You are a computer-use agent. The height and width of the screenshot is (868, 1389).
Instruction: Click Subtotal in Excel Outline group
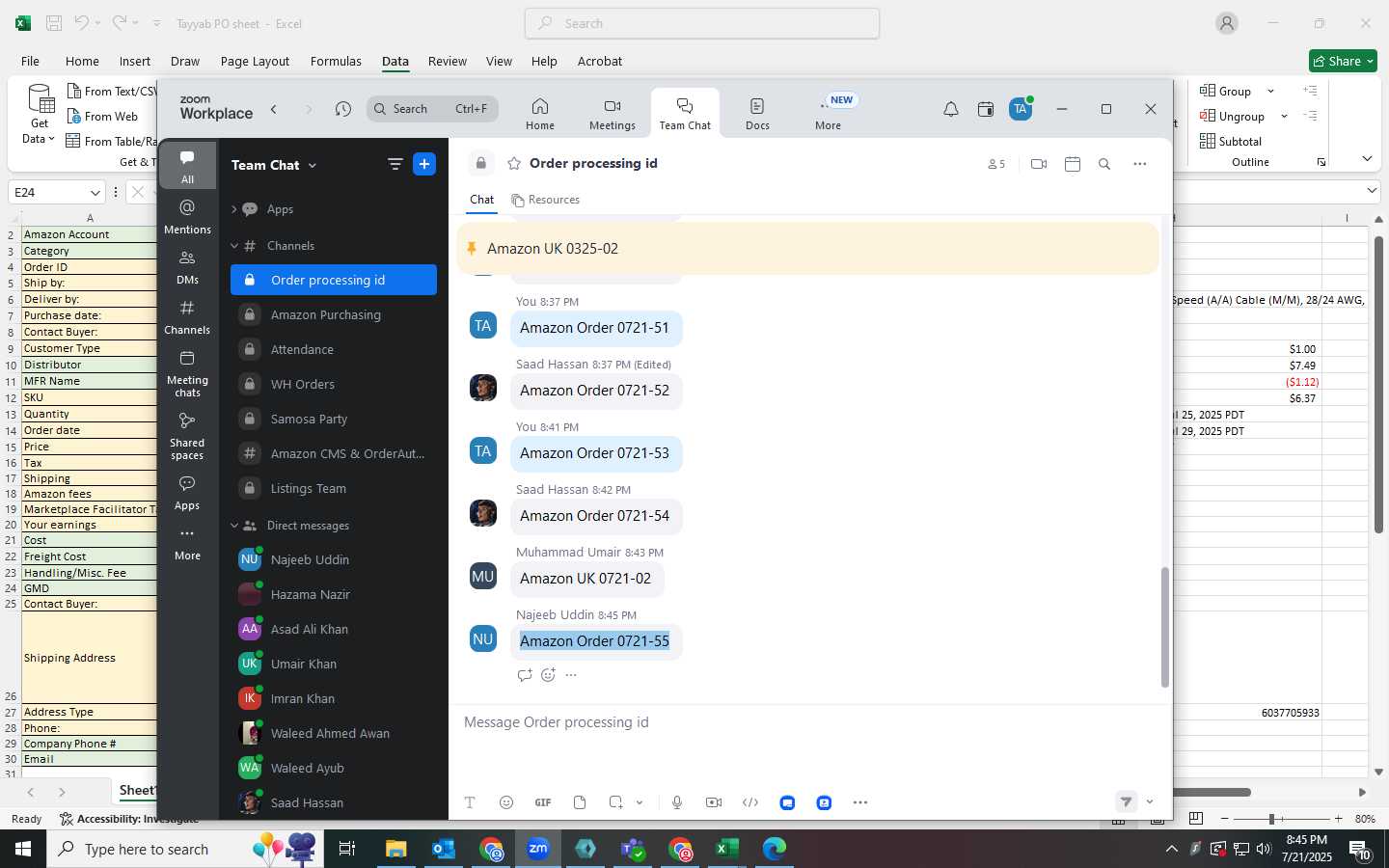click(x=1231, y=142)
